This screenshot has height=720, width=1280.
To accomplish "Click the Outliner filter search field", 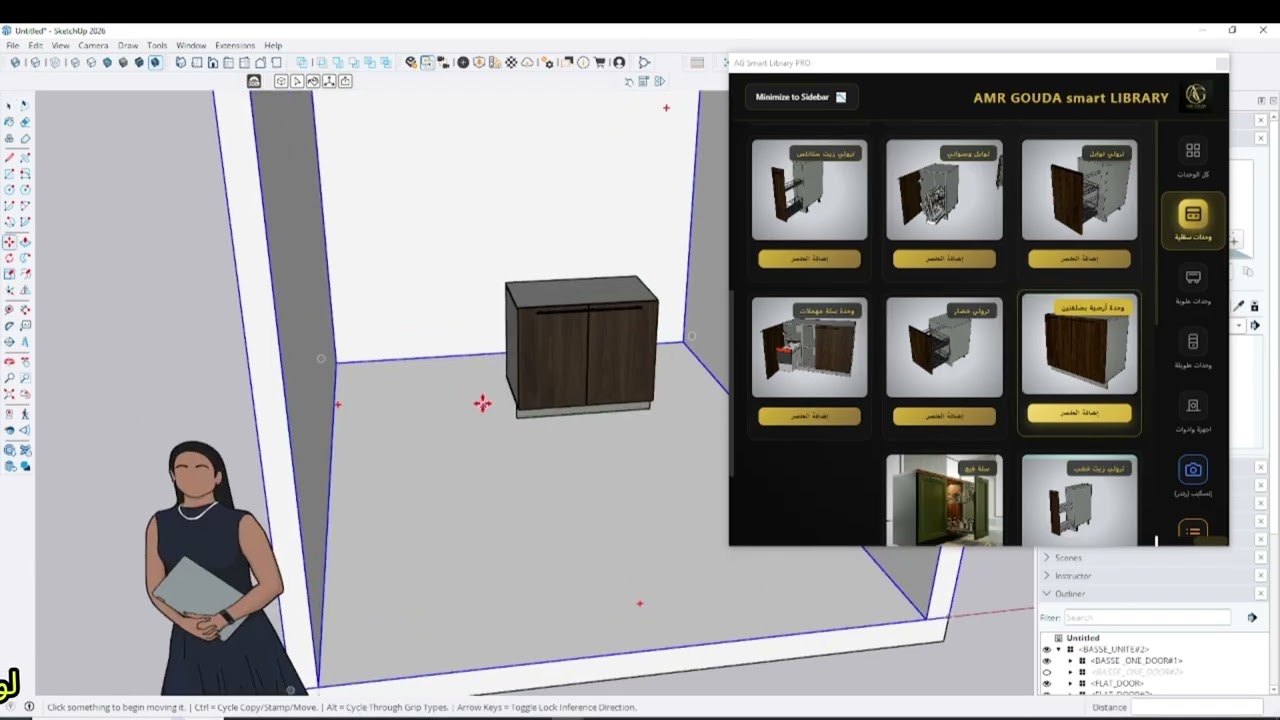I will (x=1146, y=618).
